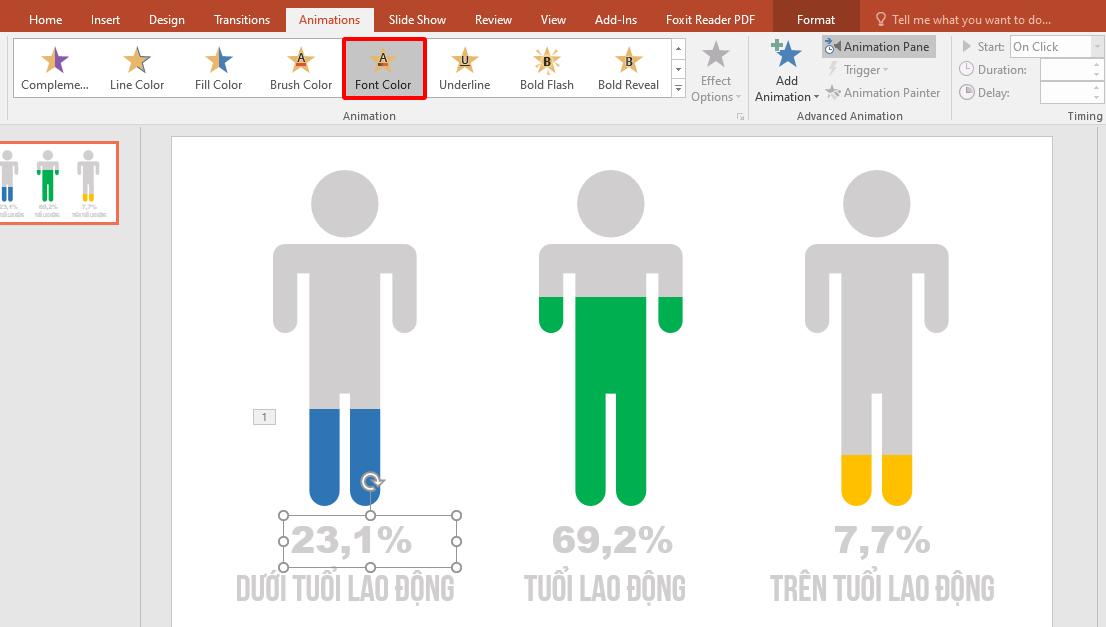Click the 69,2% text

pos(612,541)
